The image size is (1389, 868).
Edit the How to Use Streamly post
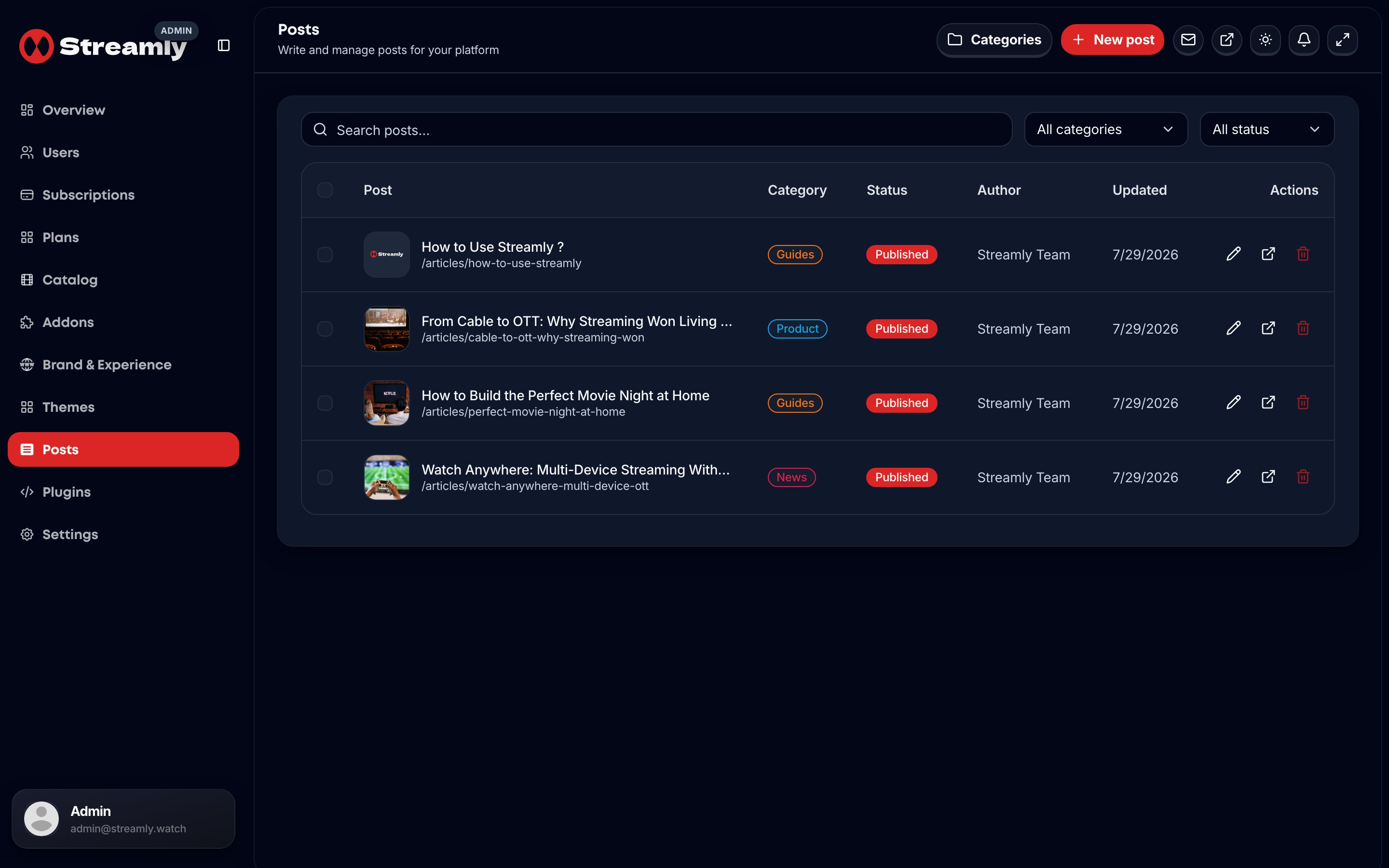pyautogui.click(x=1233, y=254)
